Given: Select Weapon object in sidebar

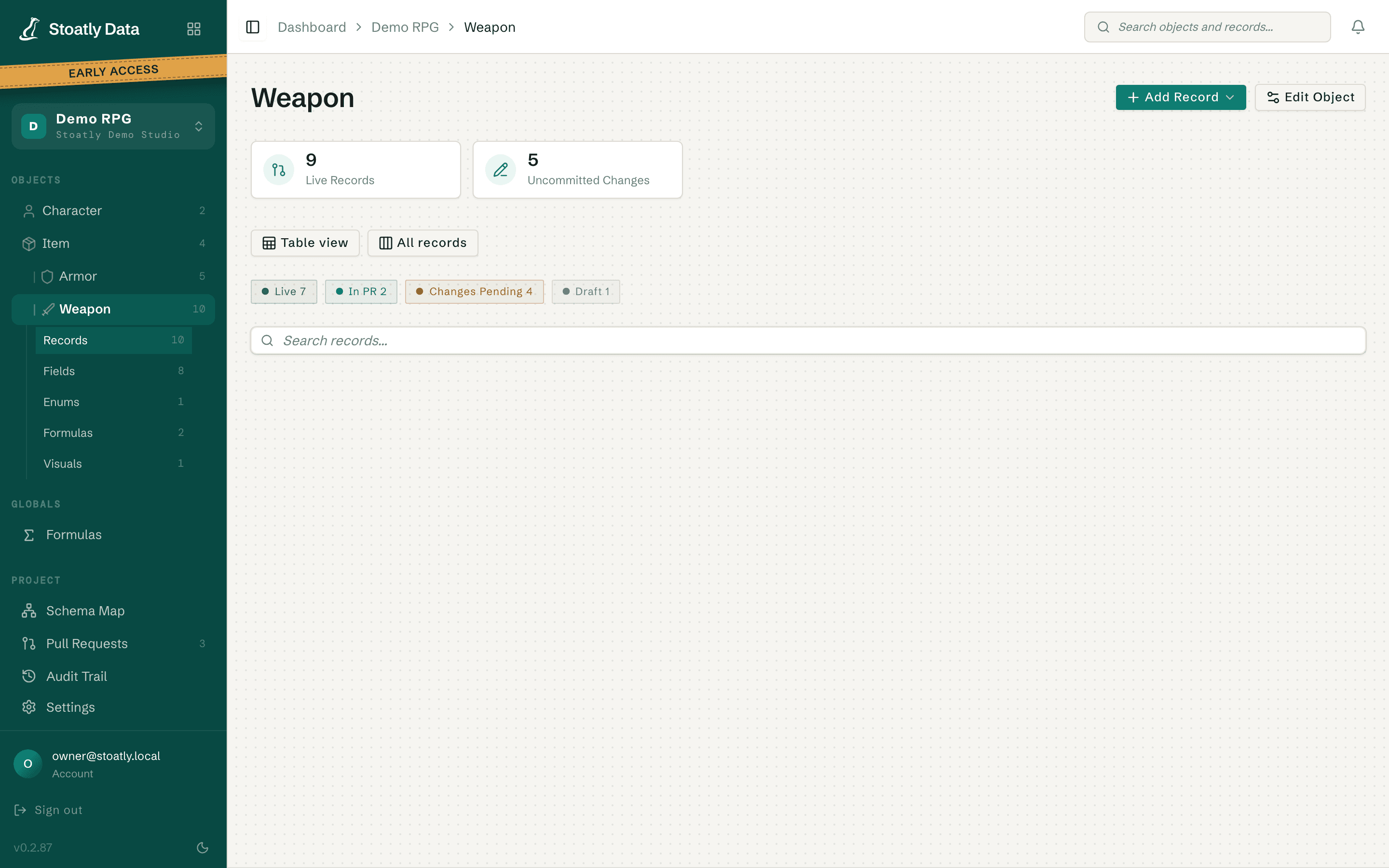Looking at the screenshot, I should 113,309.
